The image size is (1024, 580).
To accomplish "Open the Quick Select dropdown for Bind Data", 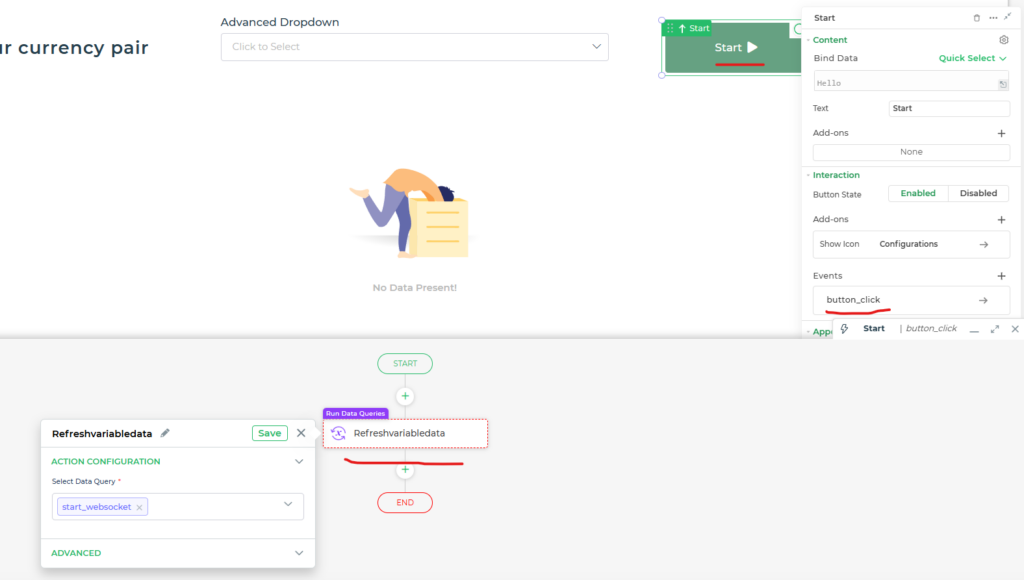I will [x=967, y=58].
